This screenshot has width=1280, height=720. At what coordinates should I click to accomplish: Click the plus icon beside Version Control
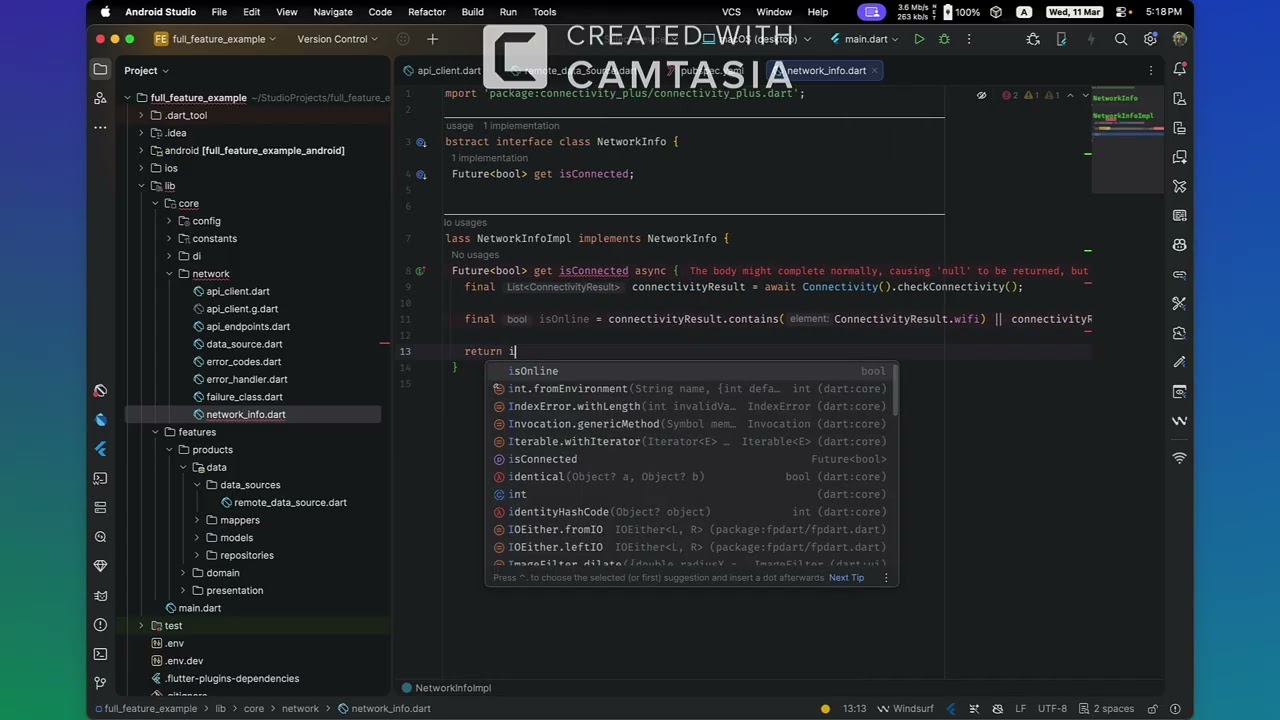(432, 39)
